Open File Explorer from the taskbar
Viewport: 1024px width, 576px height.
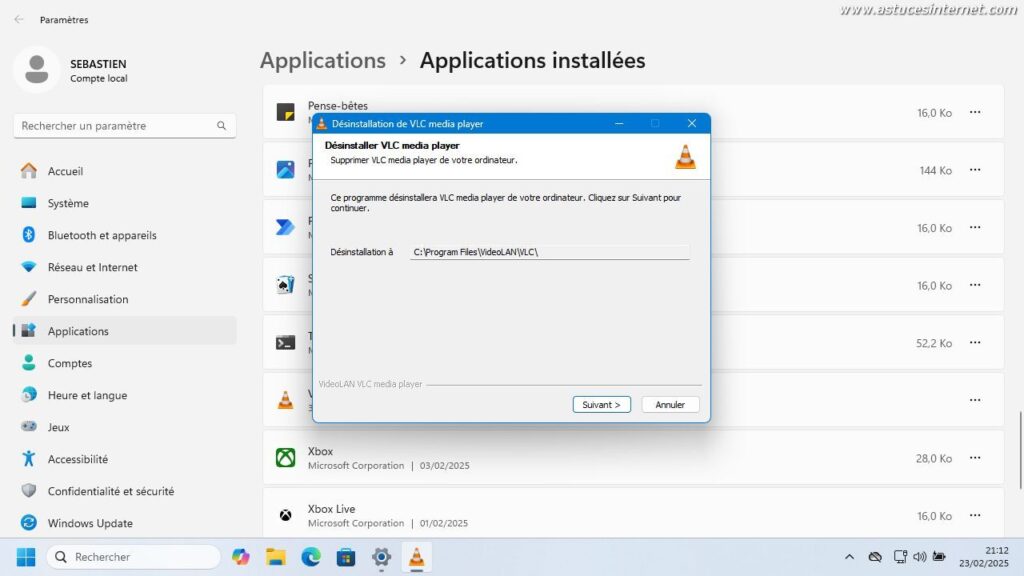click(274, 556)
